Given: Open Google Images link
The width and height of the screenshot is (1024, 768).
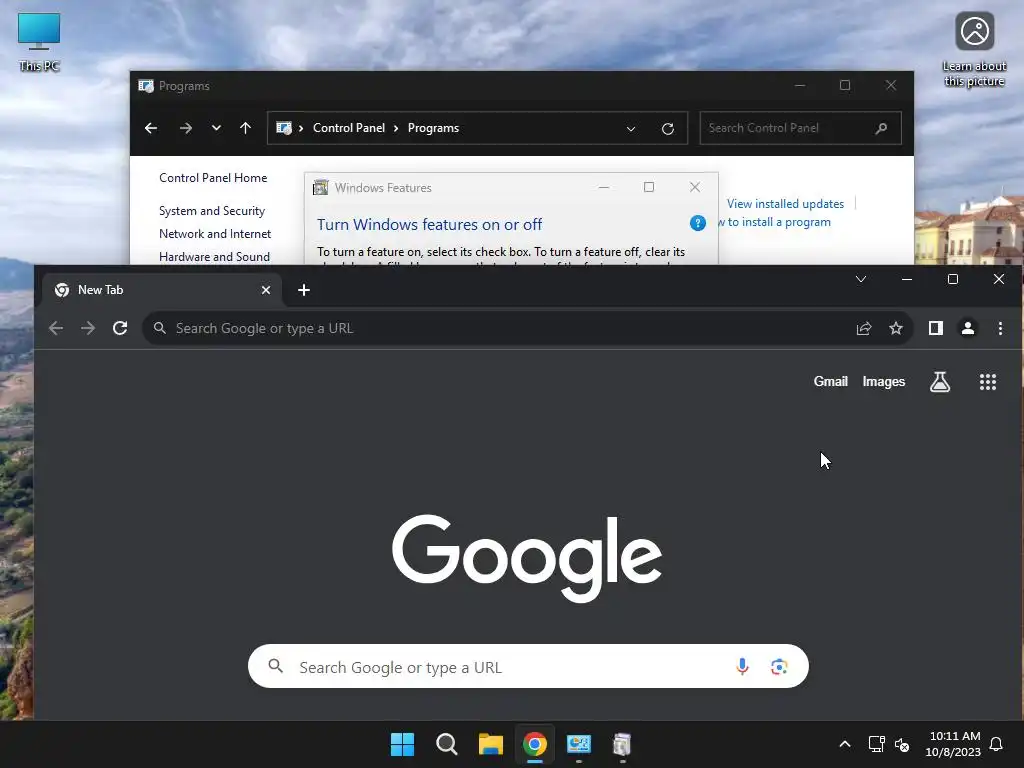Looking at the screenshot, I should click(884, 381).
